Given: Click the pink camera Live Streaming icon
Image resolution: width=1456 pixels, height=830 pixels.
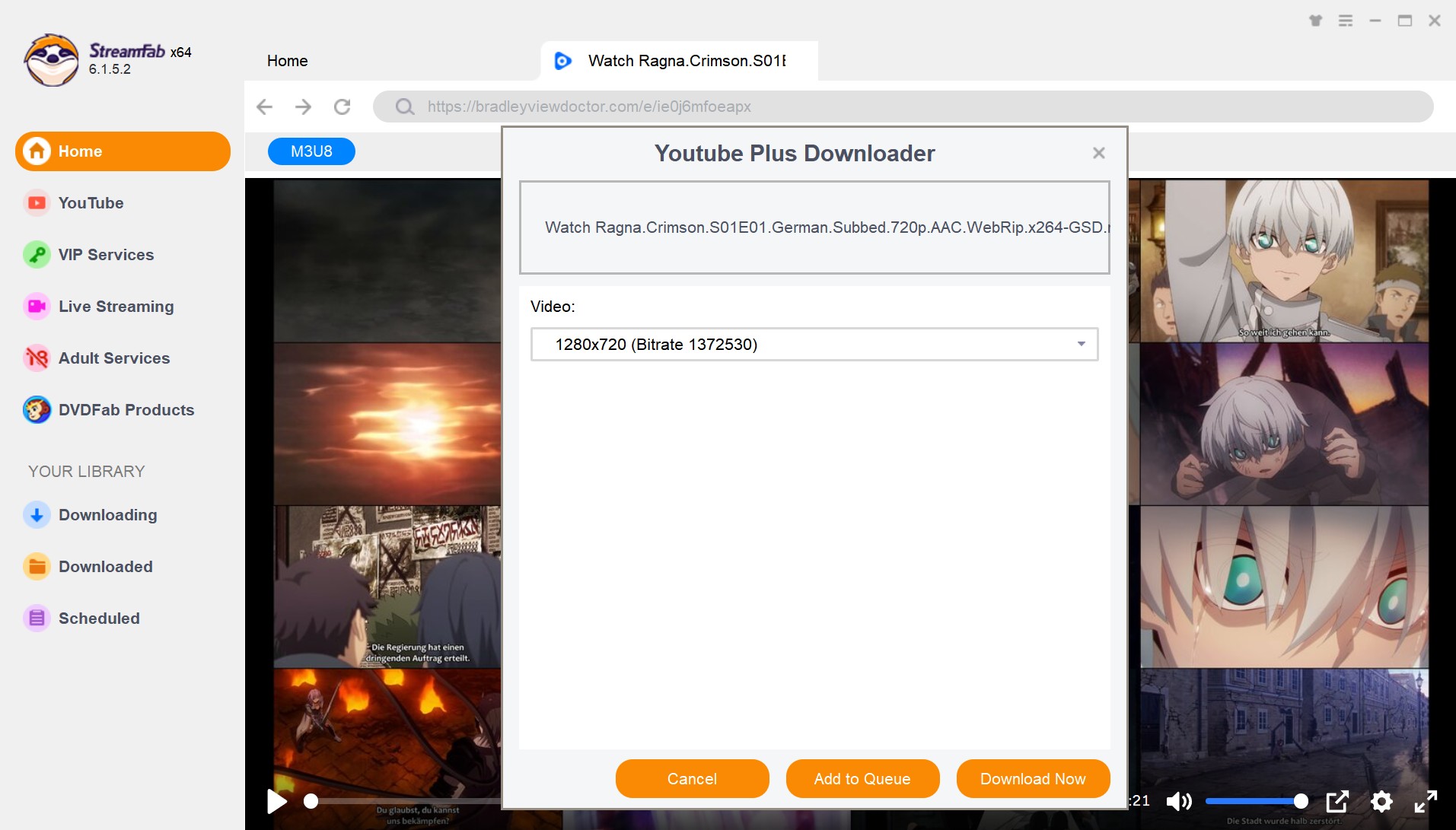Looking at the screenshot, I should click(37, 307).
